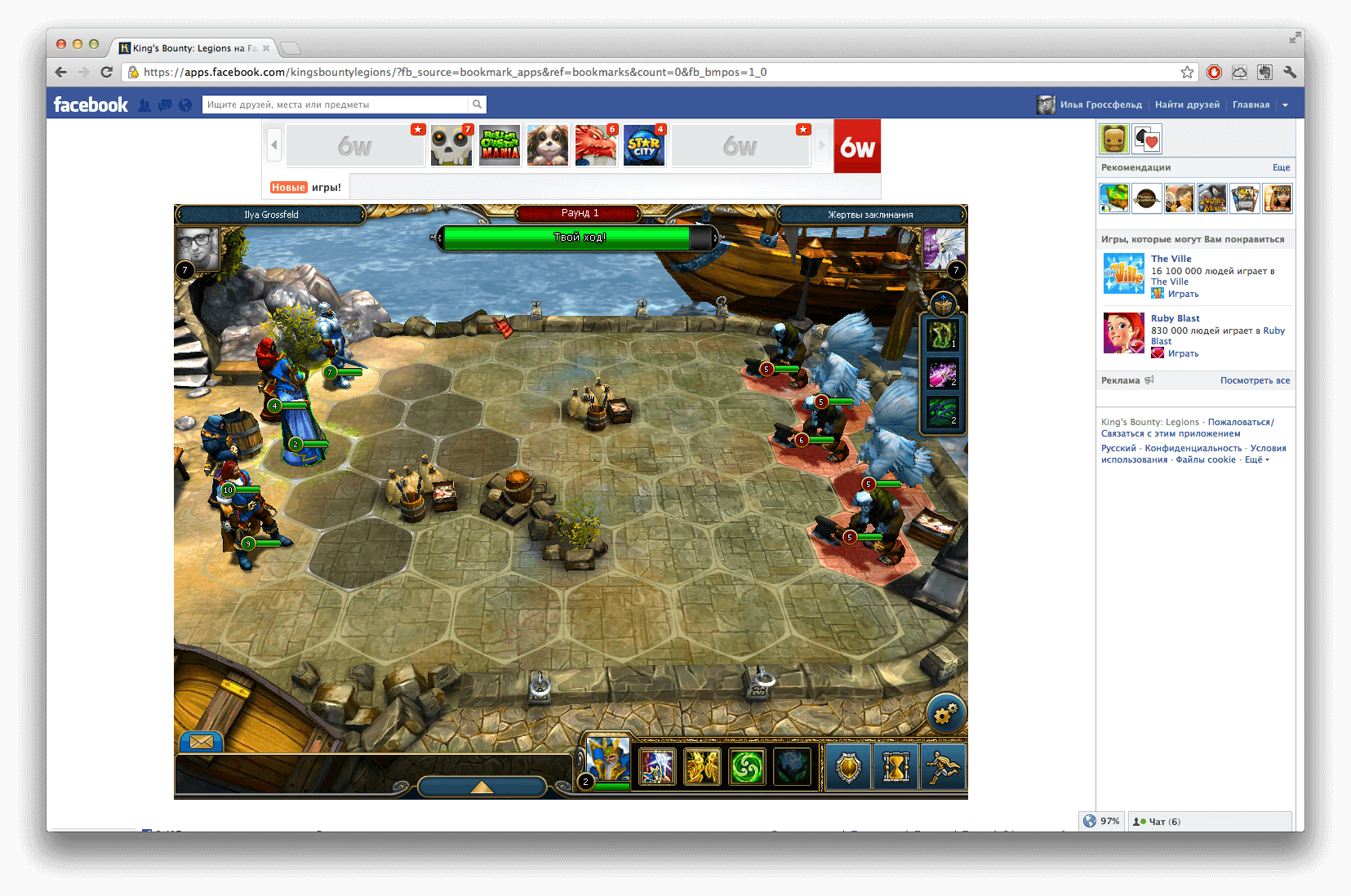
Task: Click the facebook logo
Action: point(91,104)
